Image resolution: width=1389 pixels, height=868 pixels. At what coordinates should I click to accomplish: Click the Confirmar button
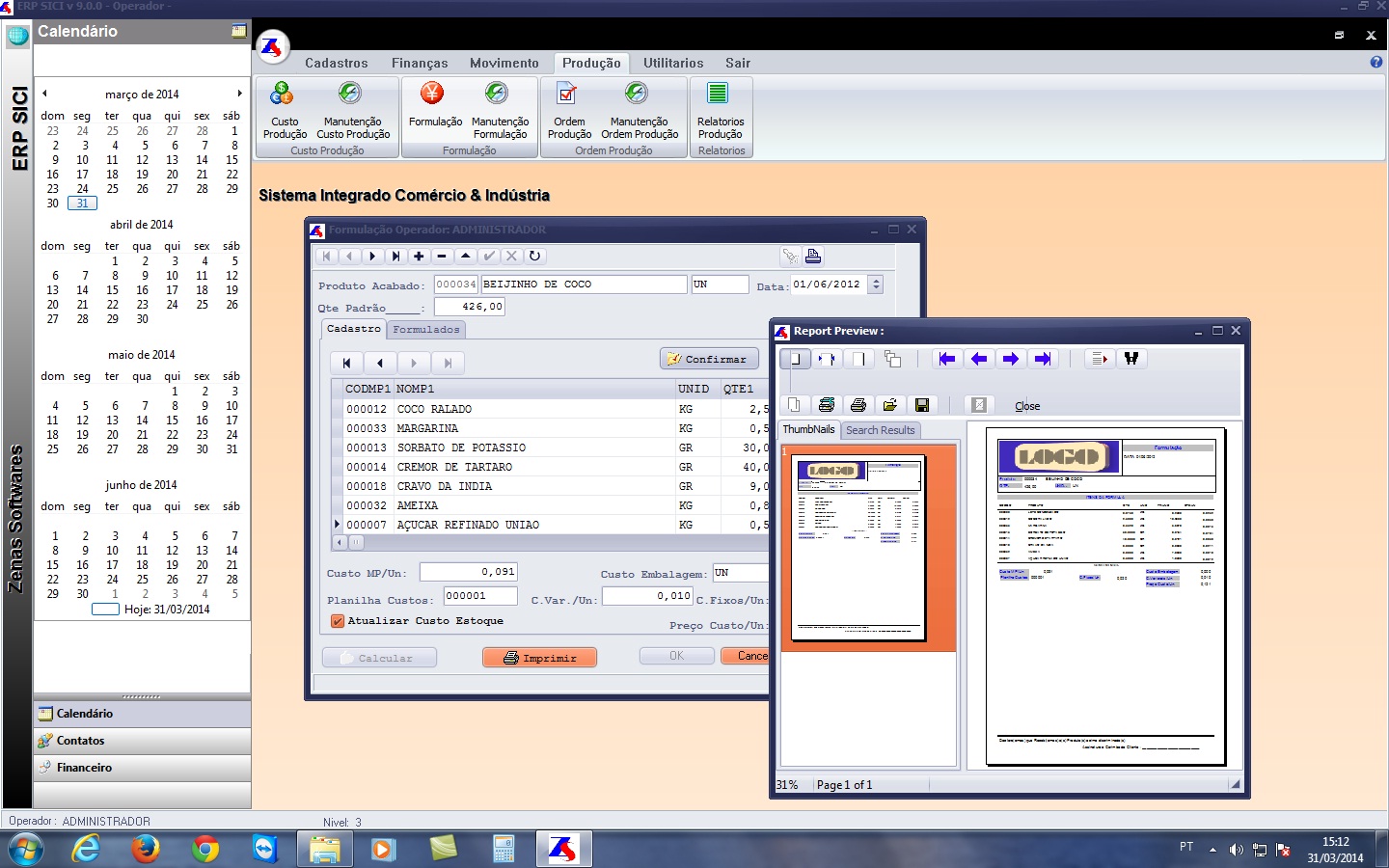point(708,359)
